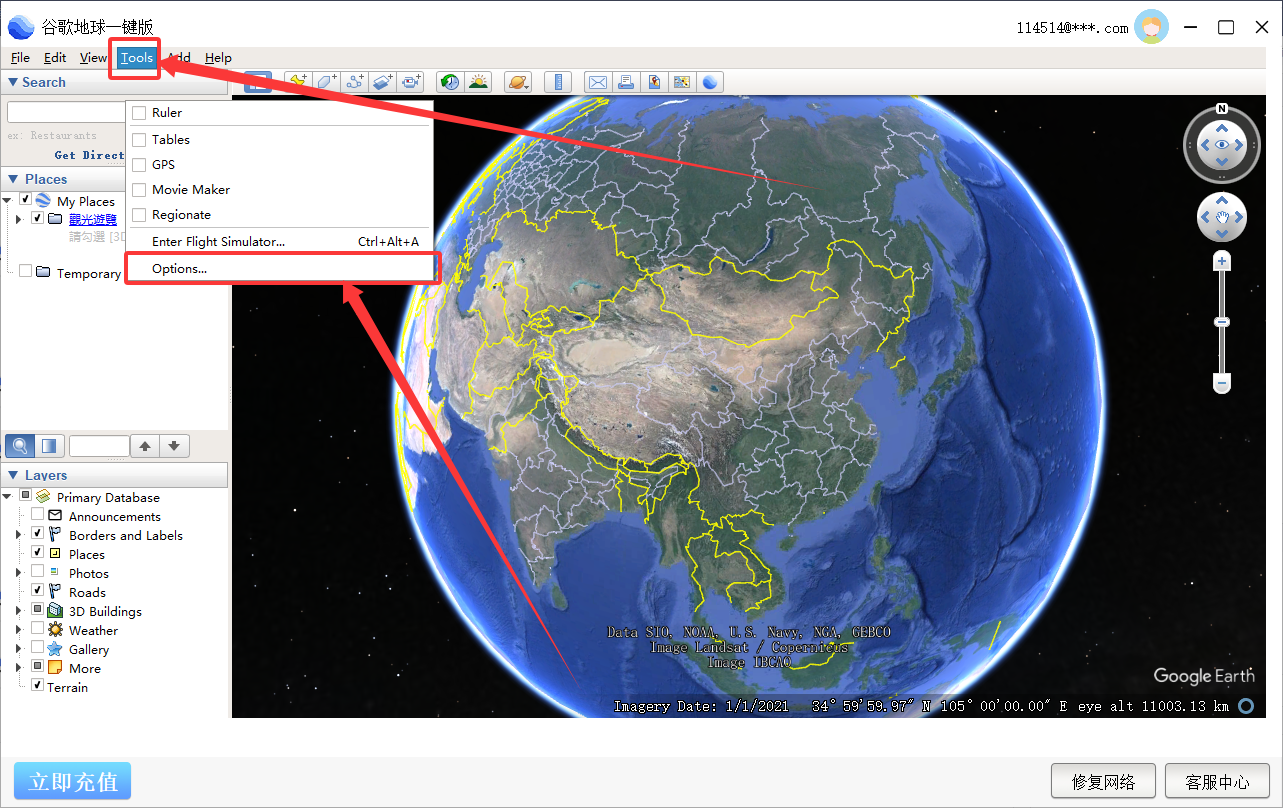Check the Movie Maker menu option
This screenshot has width=1283, height=808.
coord(139,190)
